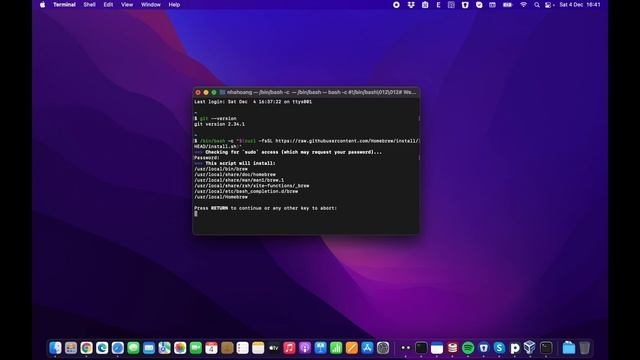Click the Homebrew install URL in terminal
Screen dimensions: 640x360
tap(347, 141)
